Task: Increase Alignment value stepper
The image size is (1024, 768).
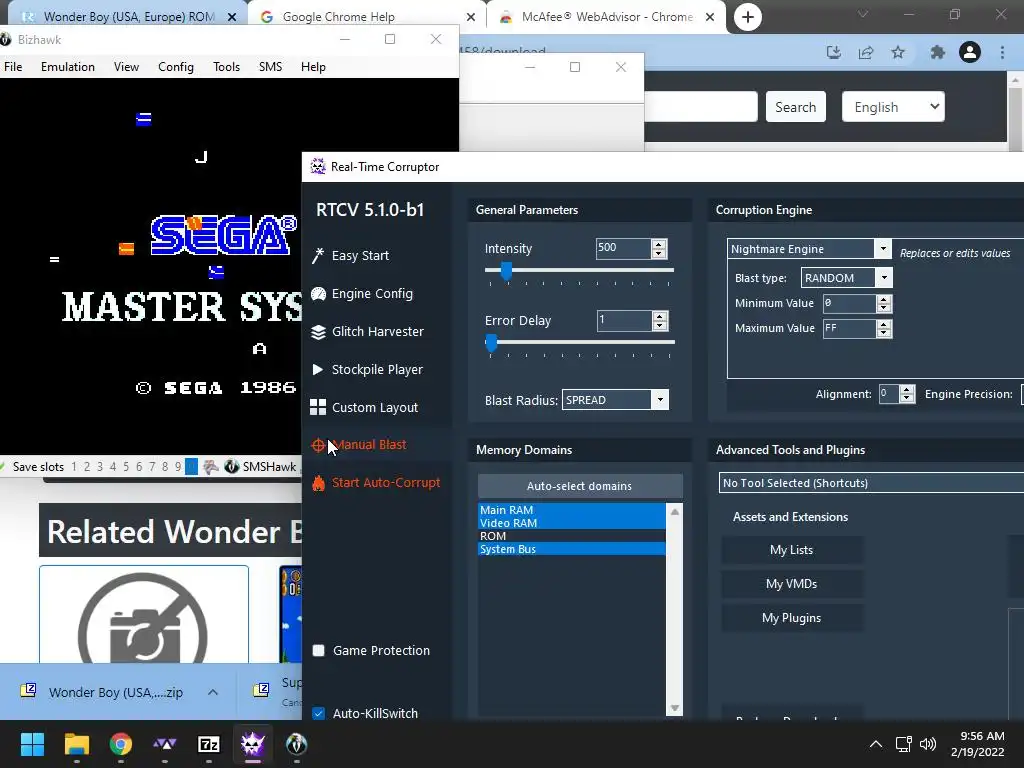Action: point(906,390)
